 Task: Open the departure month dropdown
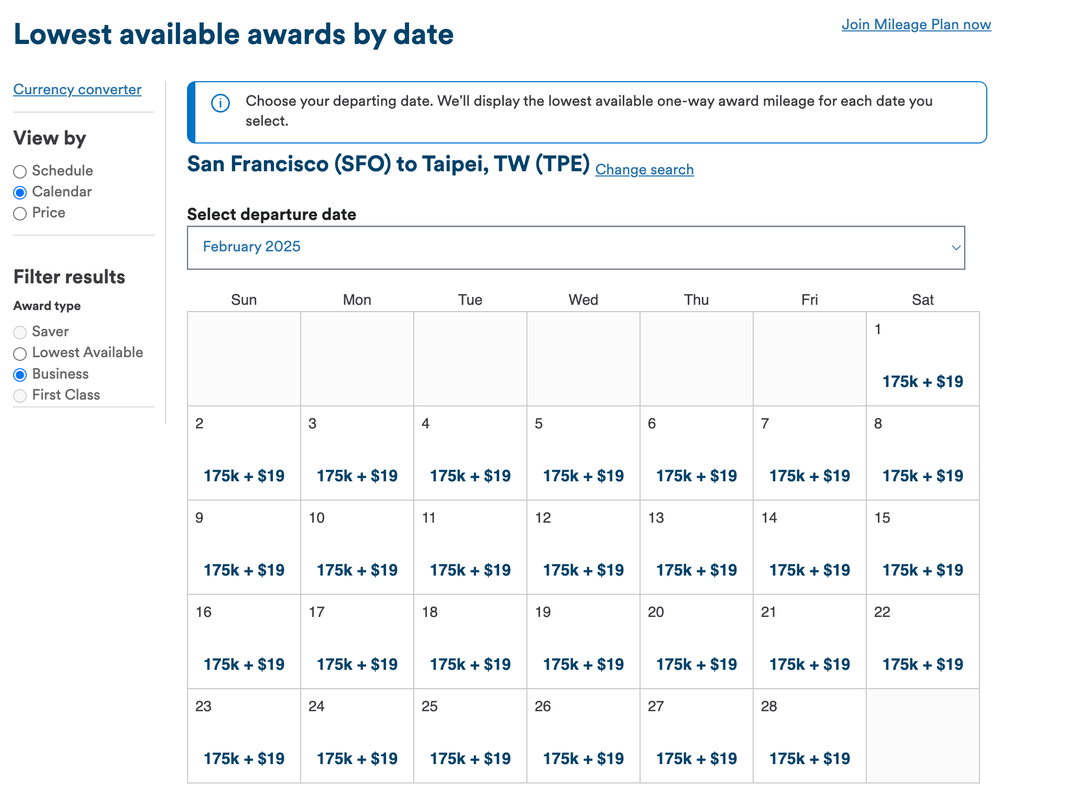576,247
